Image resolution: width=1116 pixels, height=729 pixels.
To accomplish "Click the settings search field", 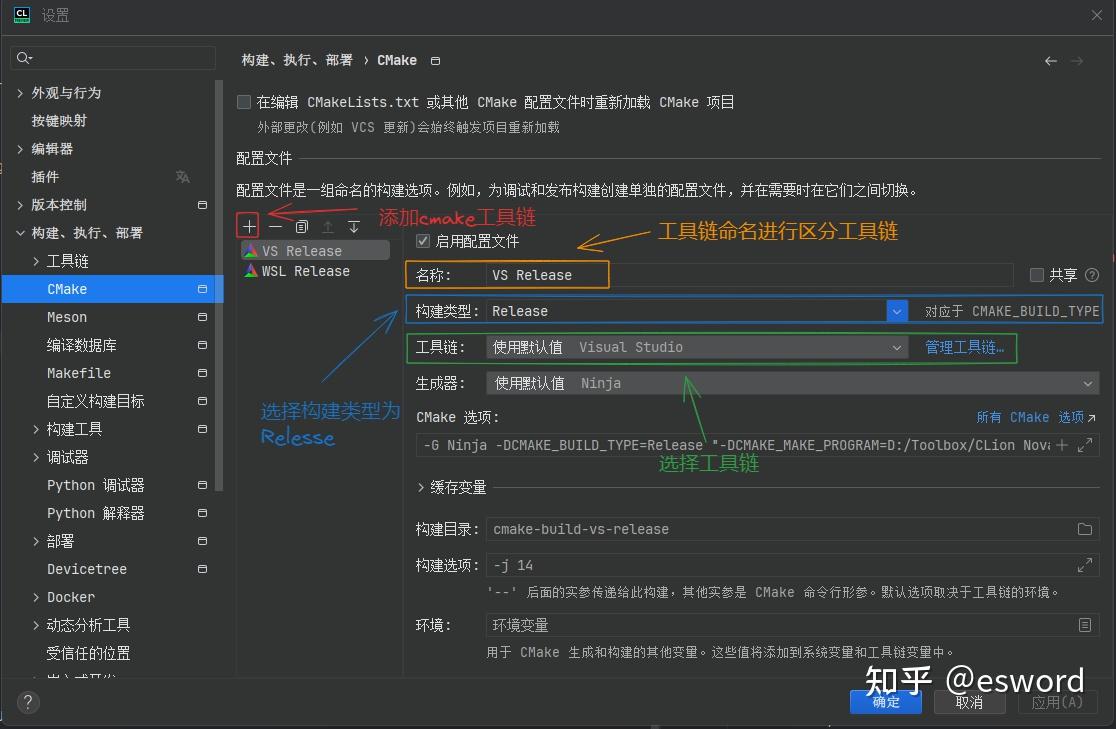I will (112, 57).
